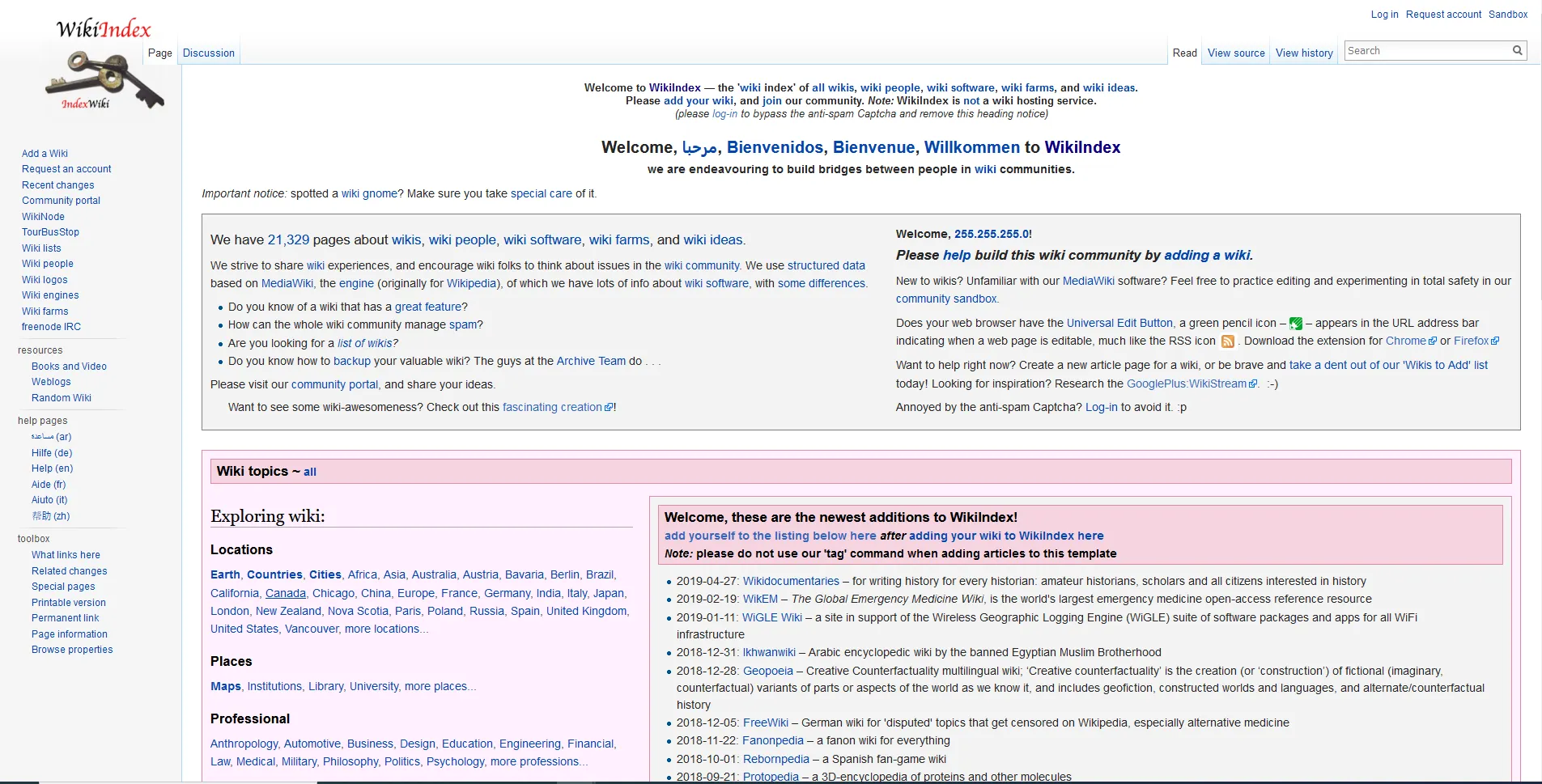This screenshot has height=784, width=1542.
Task: Click the search magnifier icon
Action: point(1517,50)
